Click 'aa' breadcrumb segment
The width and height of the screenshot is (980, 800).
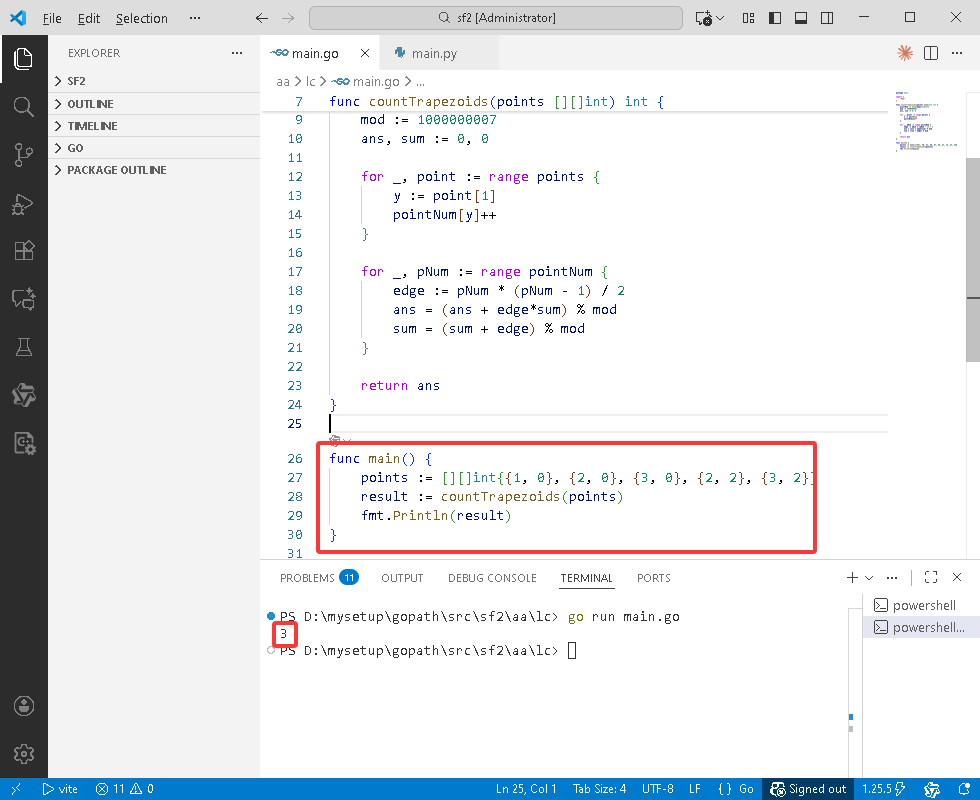click(283, 82)
